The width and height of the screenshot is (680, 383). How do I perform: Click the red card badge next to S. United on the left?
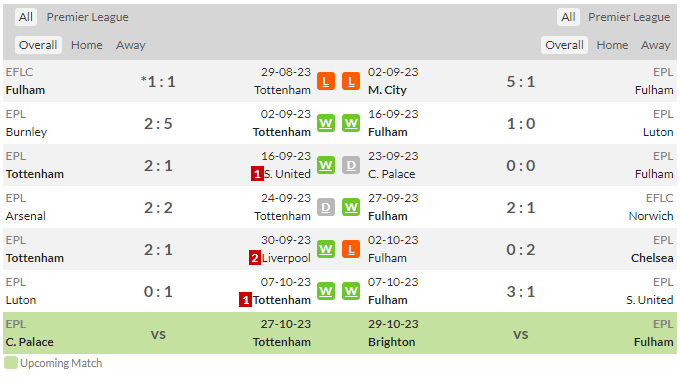tap(257, 174)
